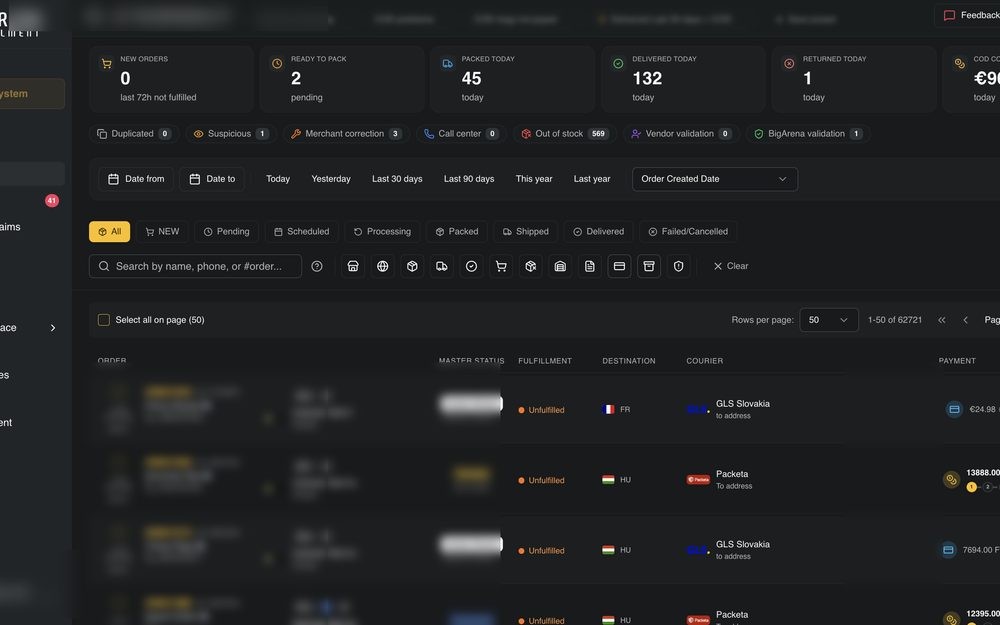The width and height of the screenshot is (1000, 625).
Task: Toggle the Suspicious filter chip
Action: (x=230, y=134)
